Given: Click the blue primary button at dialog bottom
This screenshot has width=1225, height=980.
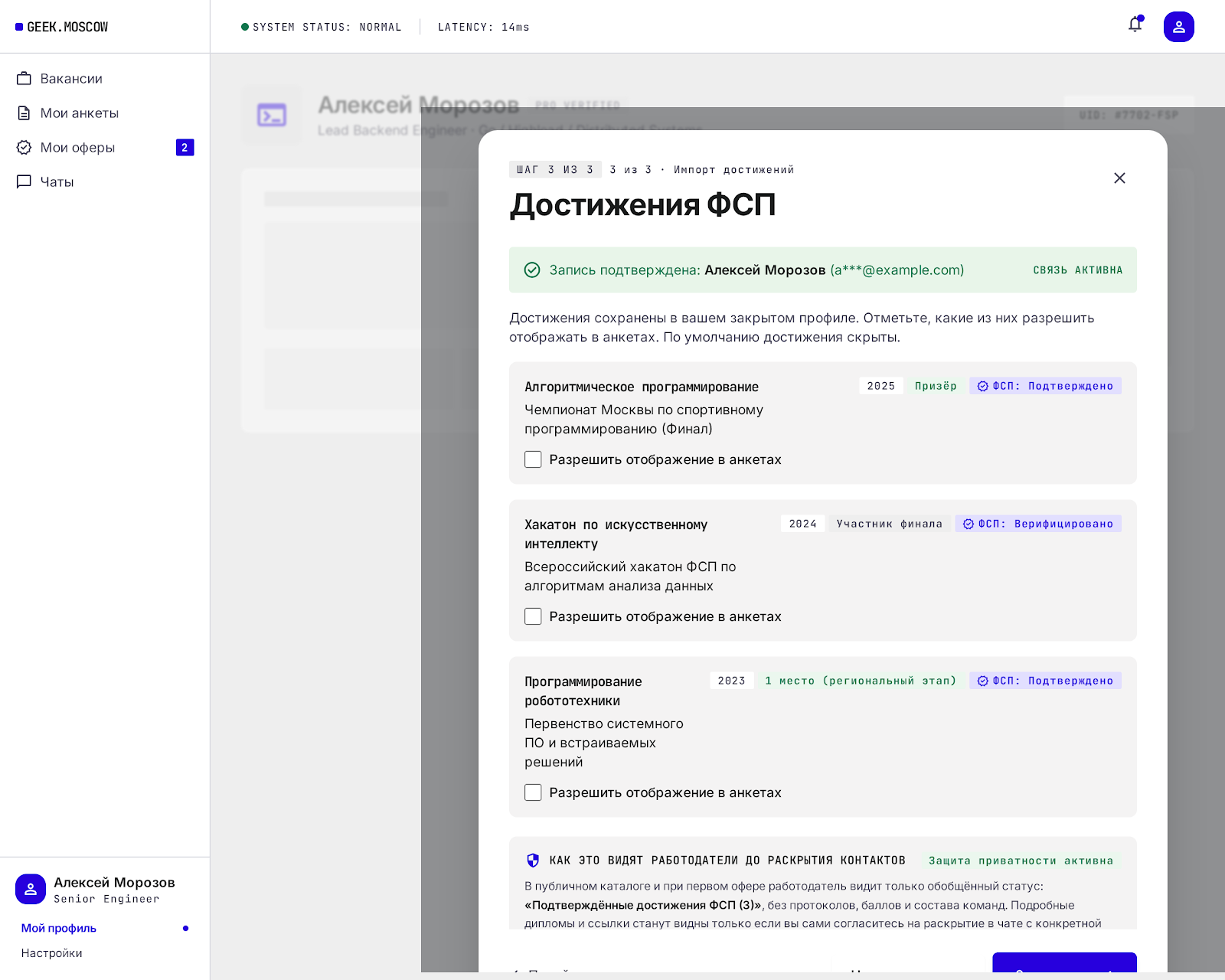Looking at the screenshot, I should 1064,962.
